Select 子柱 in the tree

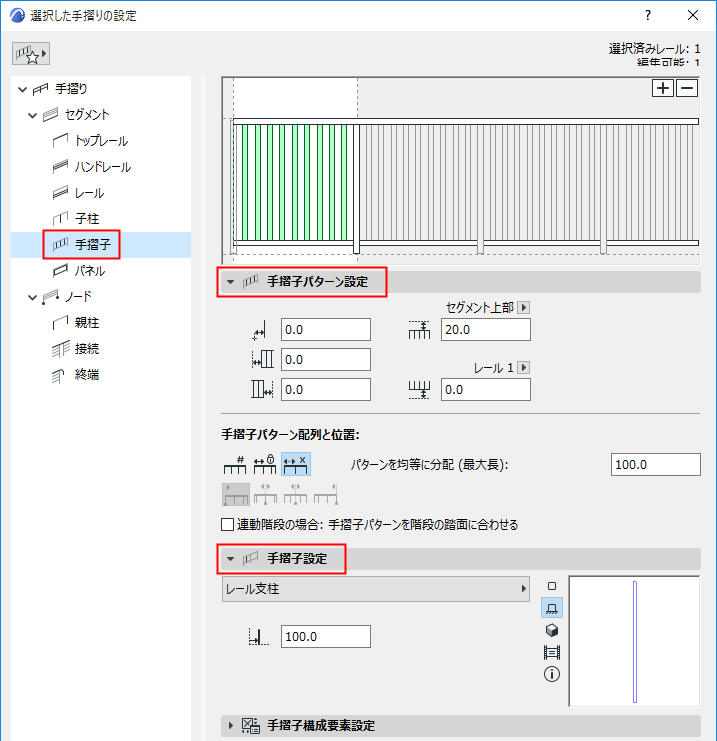87,219
